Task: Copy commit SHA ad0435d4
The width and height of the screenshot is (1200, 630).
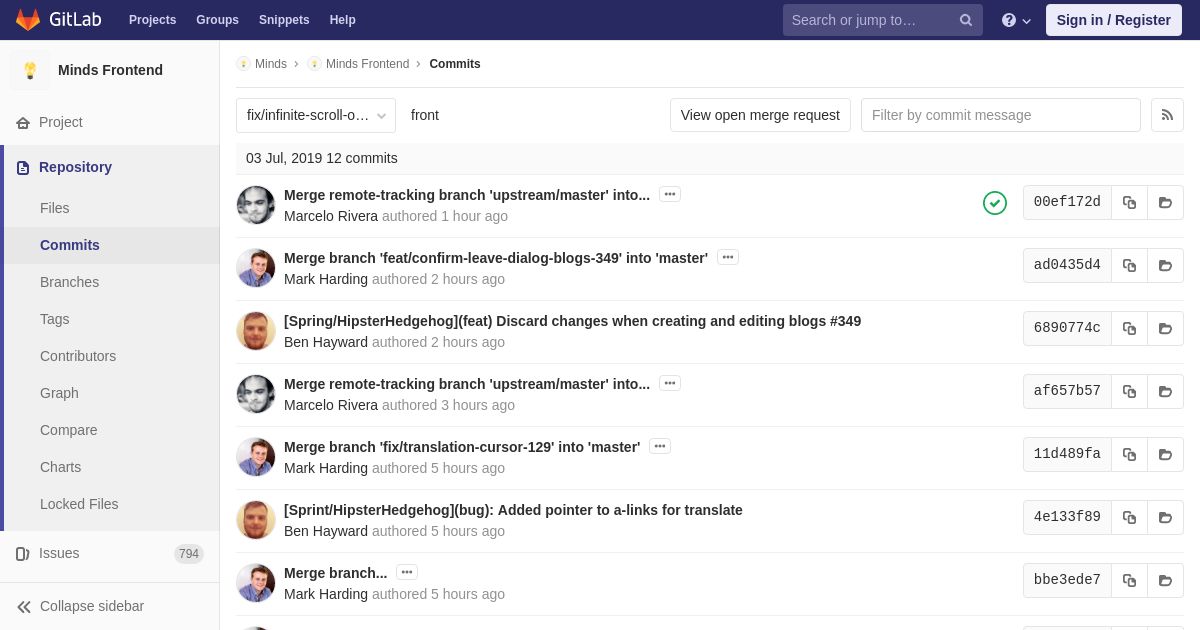Action: pyautogui.click(x=1129, y=265)
